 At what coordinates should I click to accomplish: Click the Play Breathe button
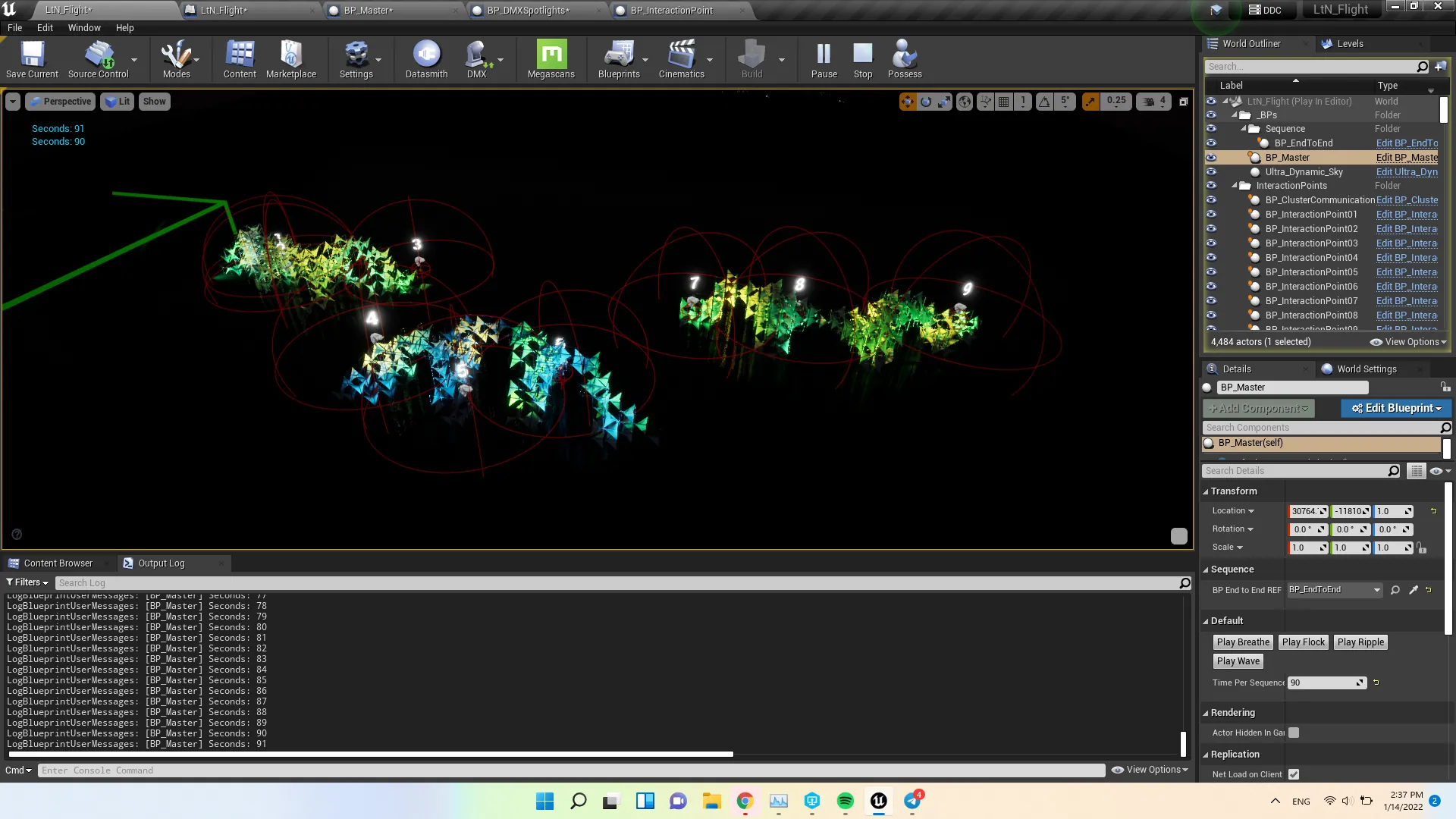point(1243,642)
